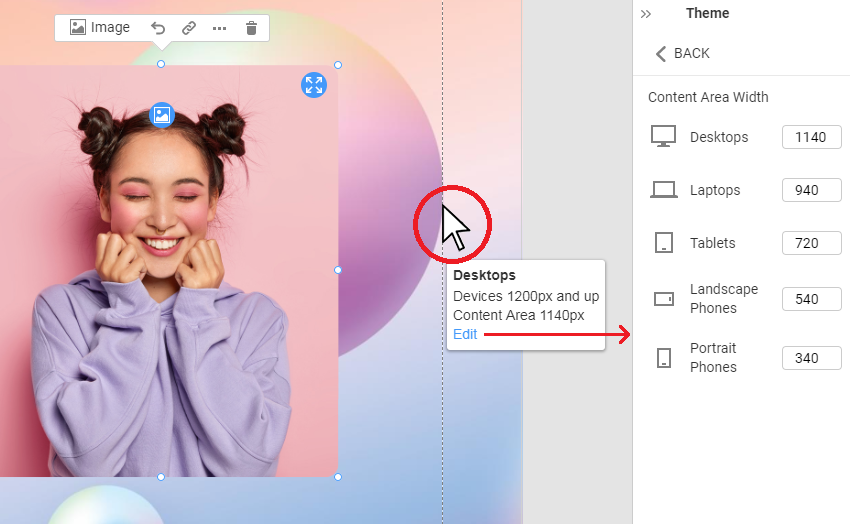Viewport: 850px width, 524px height.
Task: Collapse panel with double chevron icon
Action: click(x=646, y=14)
